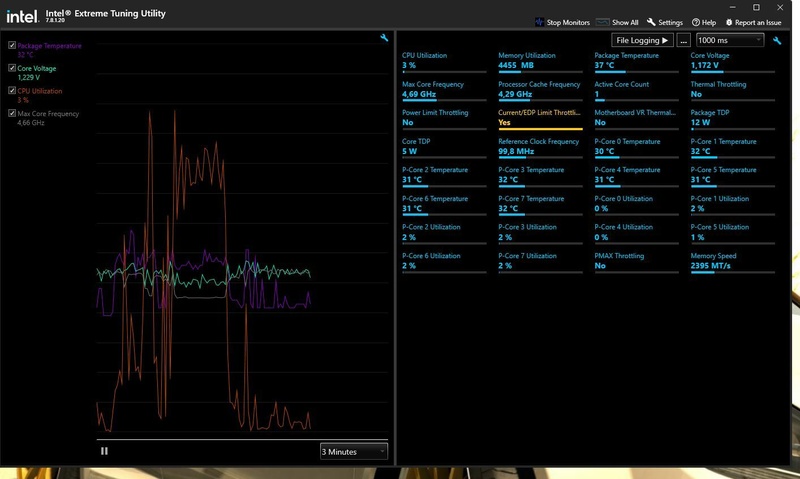Select Motherboard VR Thermal tile
800x479 pixels.
[x=636, y=119]
